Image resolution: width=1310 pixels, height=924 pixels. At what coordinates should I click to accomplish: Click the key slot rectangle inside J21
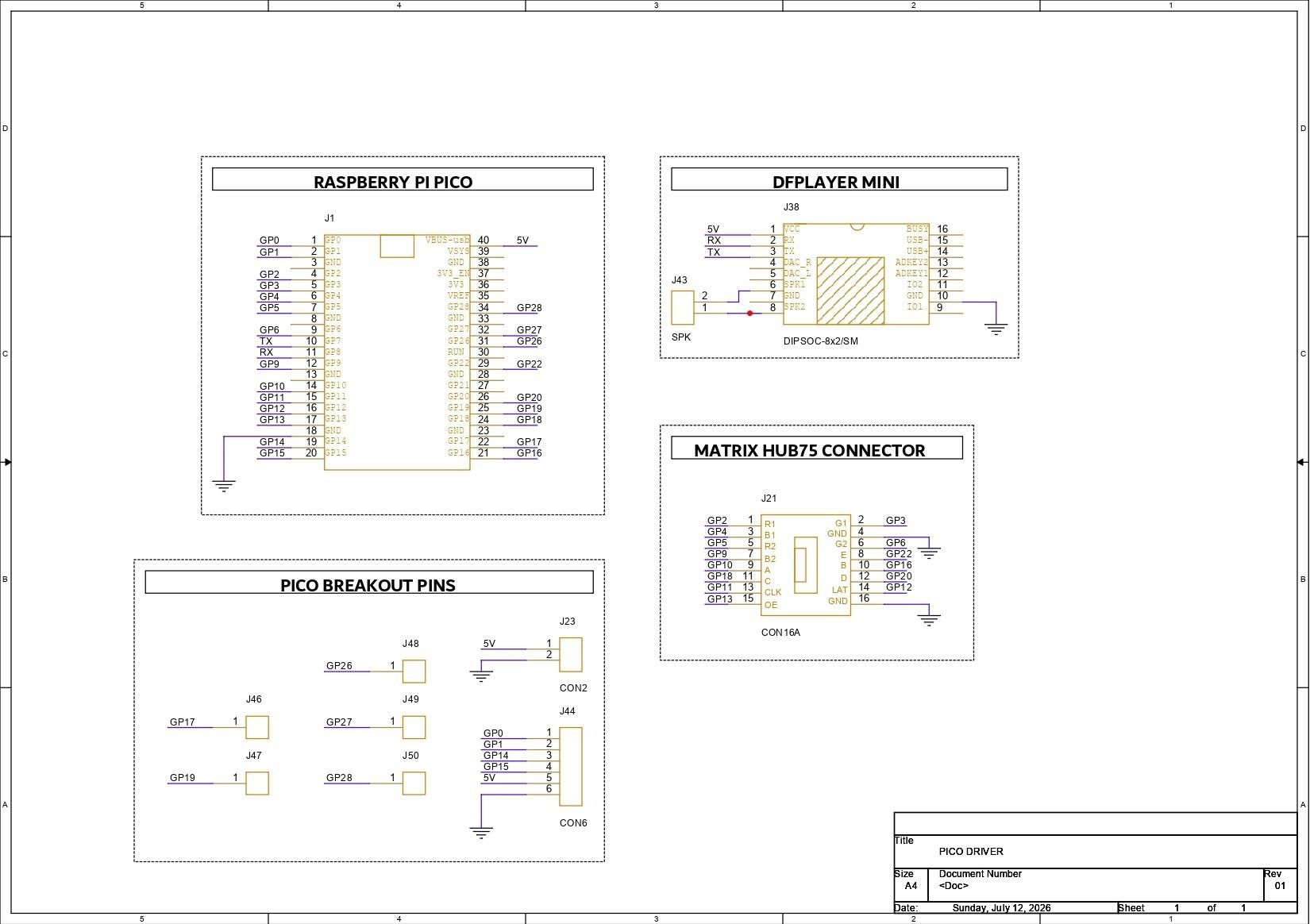click(x=806, y=564)
